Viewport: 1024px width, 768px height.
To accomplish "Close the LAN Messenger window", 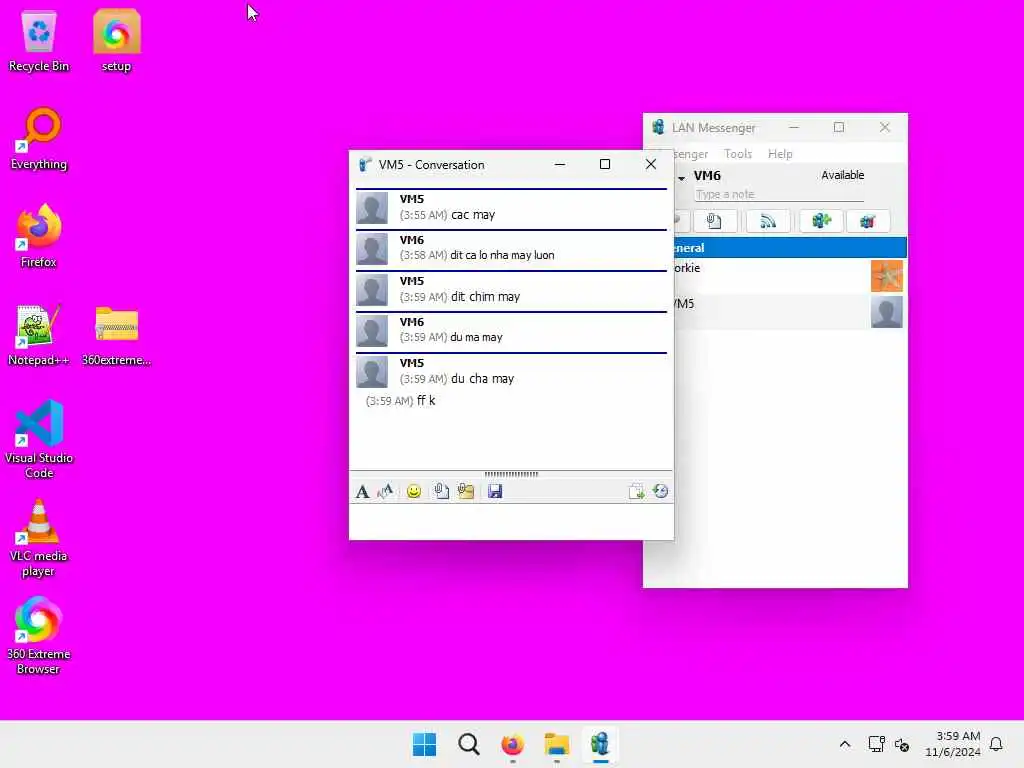I will 884,127.
